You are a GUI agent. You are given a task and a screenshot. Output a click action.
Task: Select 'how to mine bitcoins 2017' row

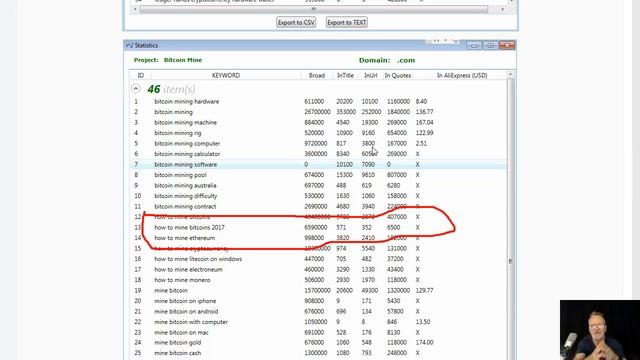(318, 227)
